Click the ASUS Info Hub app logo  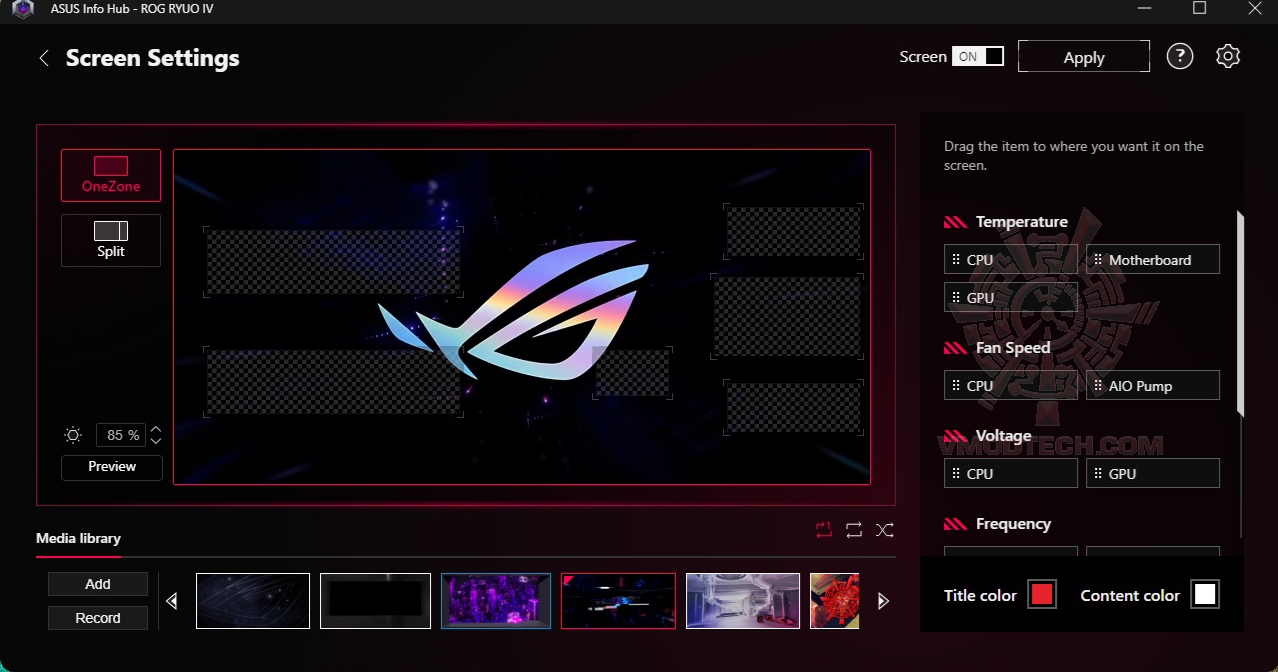coord(22,9)
